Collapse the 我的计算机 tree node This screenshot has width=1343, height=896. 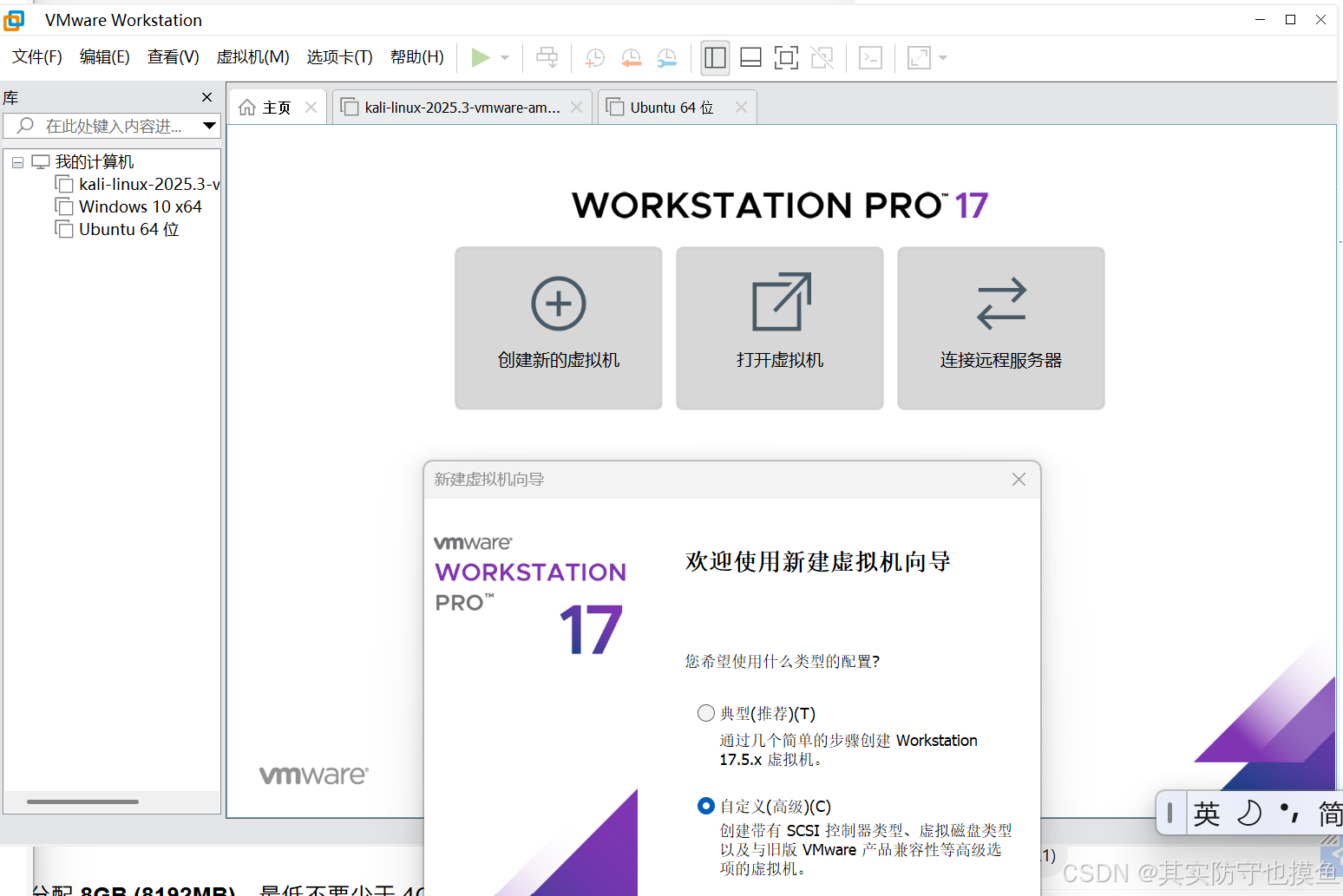point(17,162)
